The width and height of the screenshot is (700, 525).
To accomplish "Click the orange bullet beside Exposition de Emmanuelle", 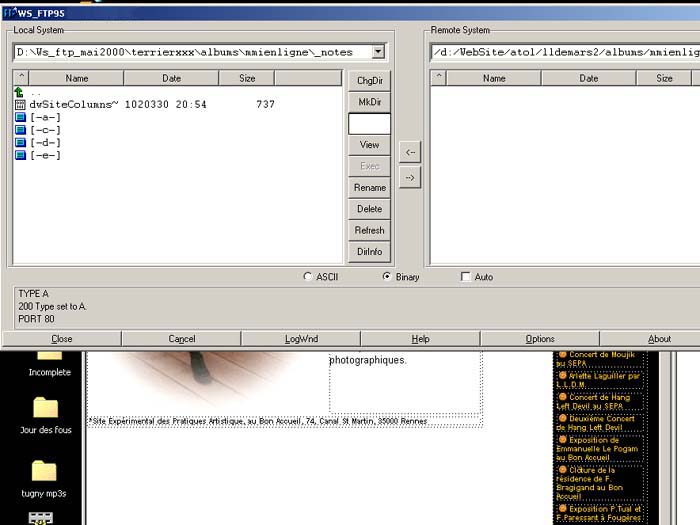I will [x=562, y=440].
